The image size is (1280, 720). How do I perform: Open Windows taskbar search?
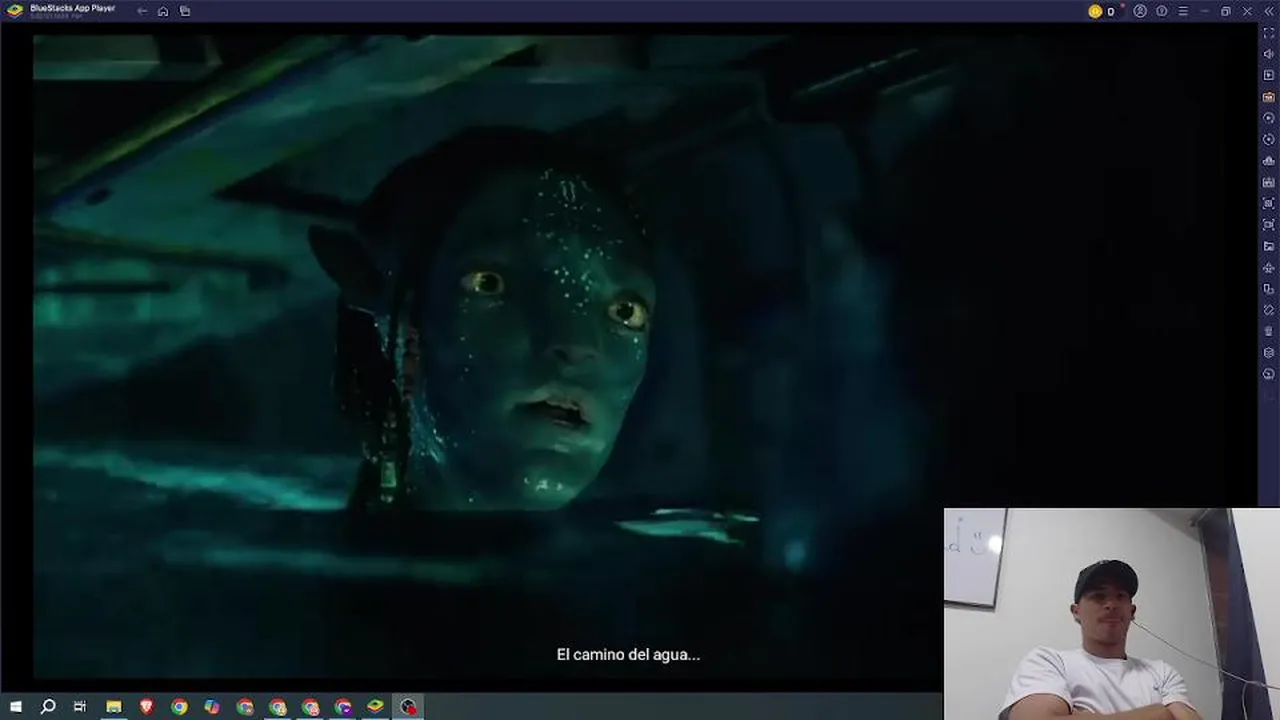pyautogui.click(x=48, y=707)
